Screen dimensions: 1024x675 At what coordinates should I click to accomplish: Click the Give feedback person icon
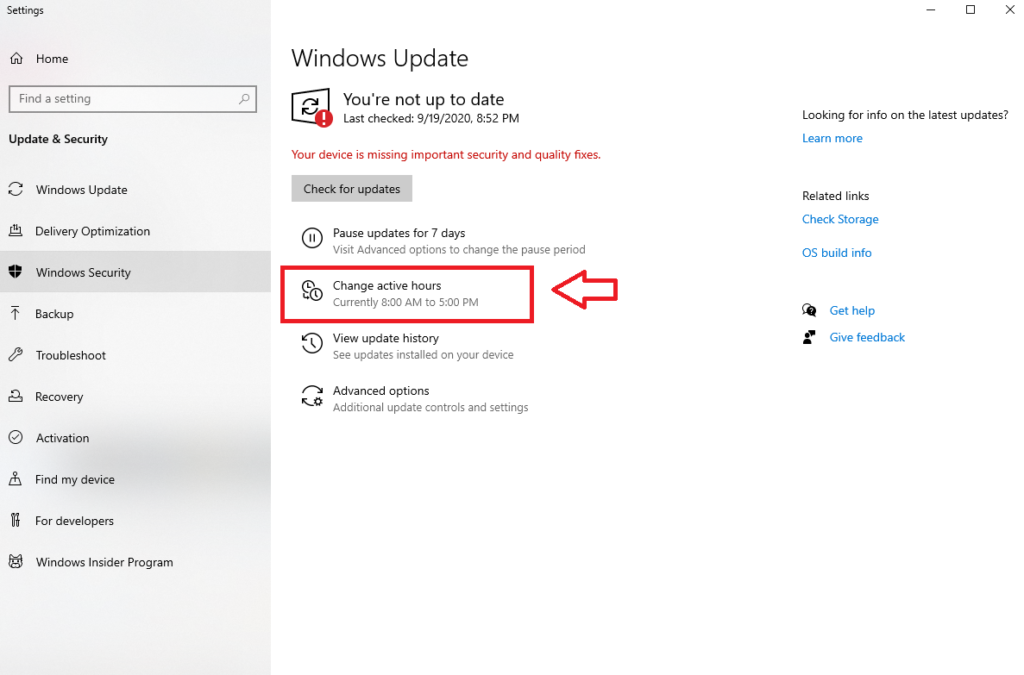809,337
